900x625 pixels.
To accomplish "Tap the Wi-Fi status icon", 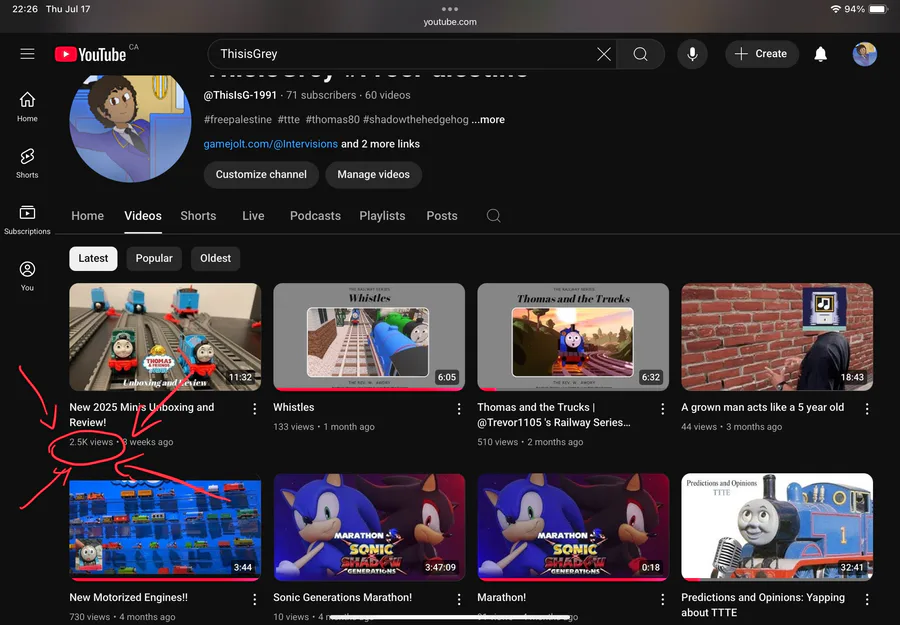I will click(x=836, y=9).
